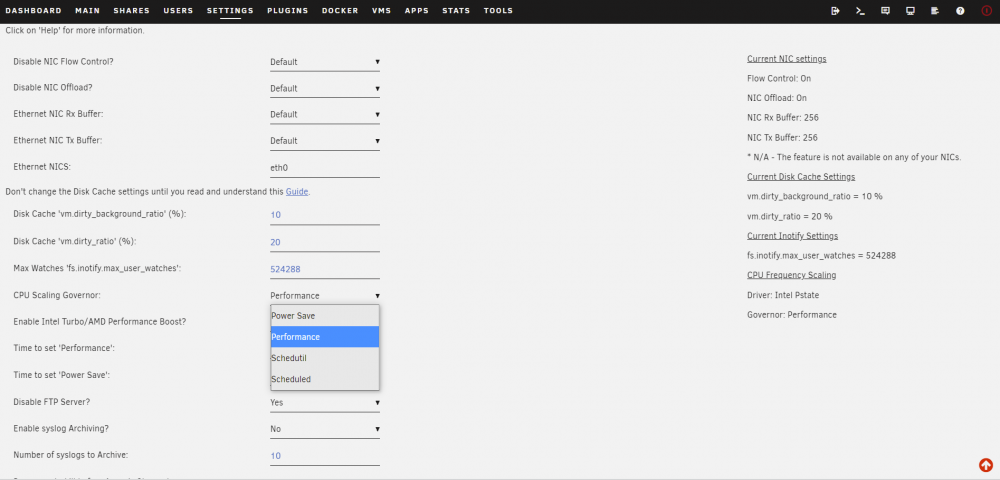Go to the Main tab
The width and height of the screenshot is (1000, 480).
point(87,11)
